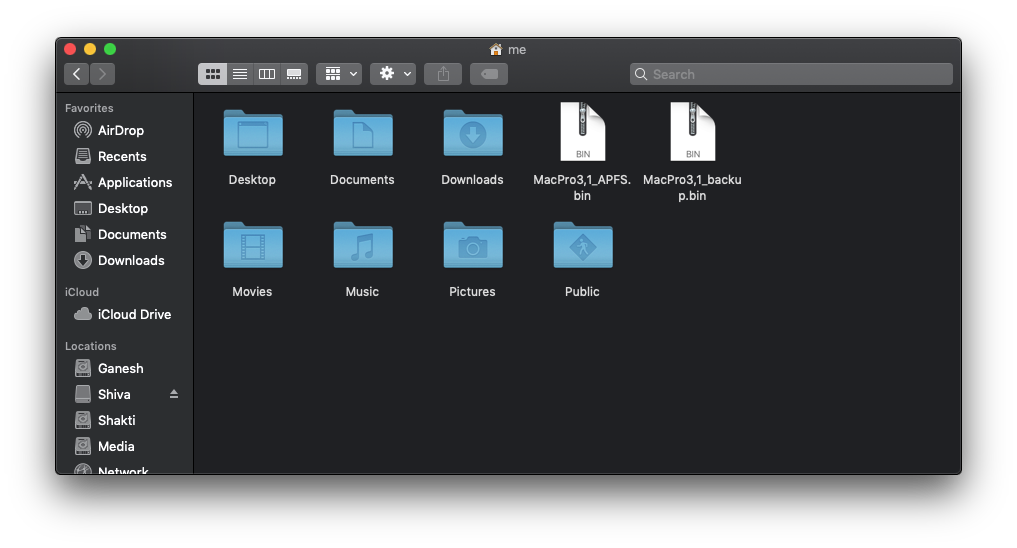The height and width of the screenshot is (548, 1017).
Task: Open the gear Action menu
Action: coord(393,74)
